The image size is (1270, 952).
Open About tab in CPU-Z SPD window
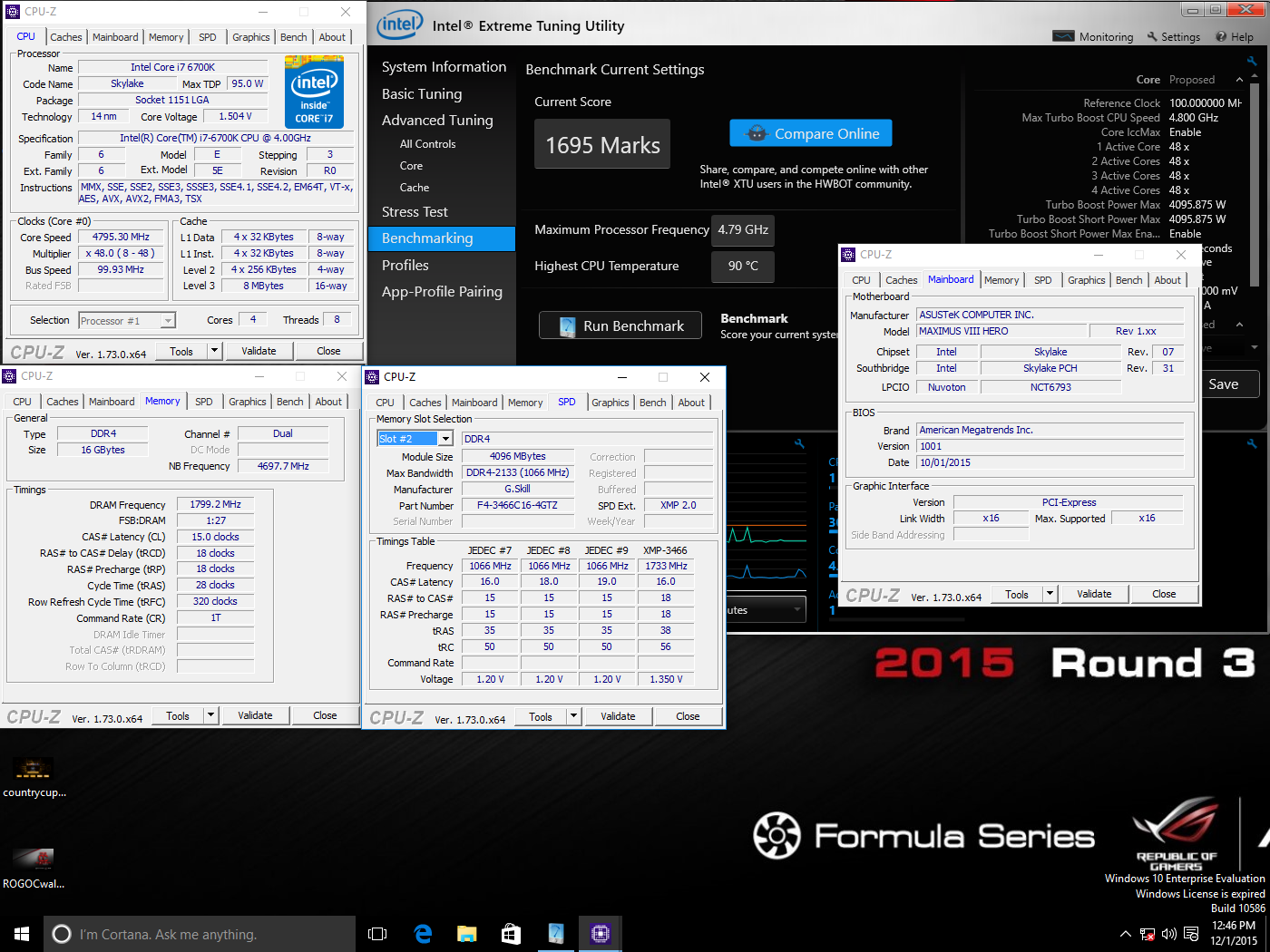click(691, 403)
